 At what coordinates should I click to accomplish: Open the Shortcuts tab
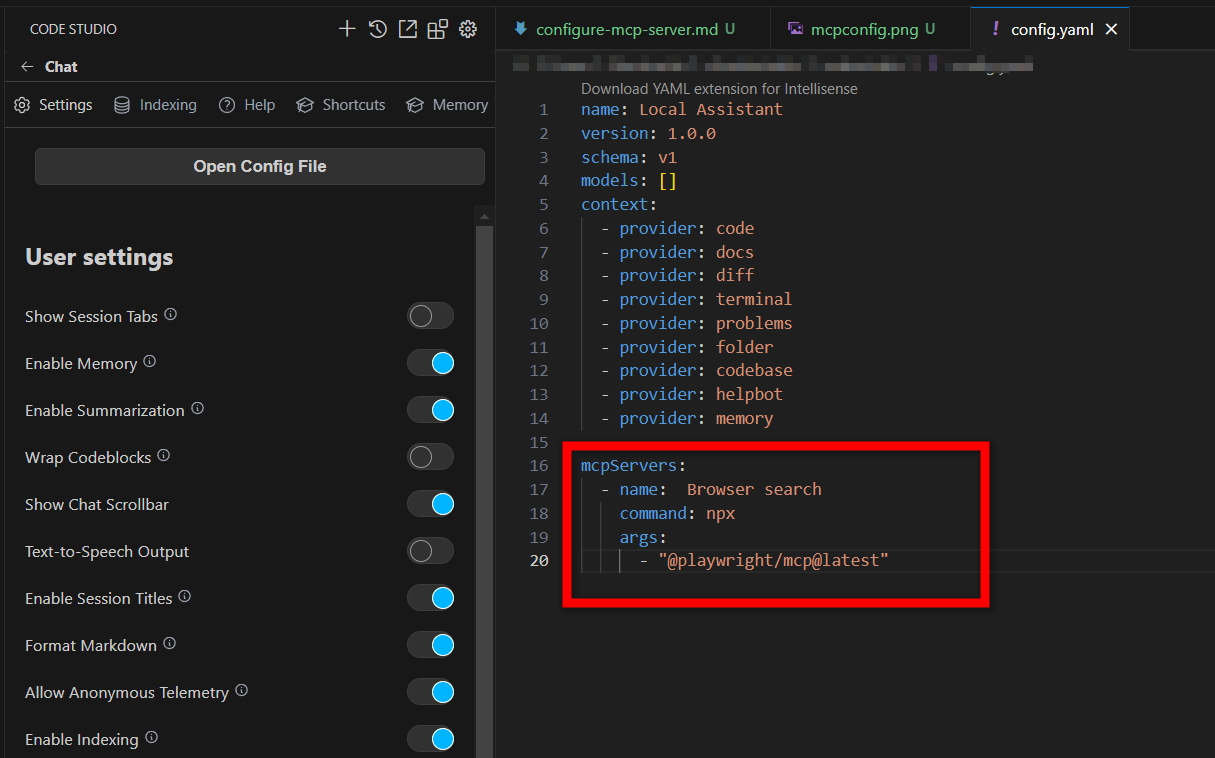coord(341,105)
